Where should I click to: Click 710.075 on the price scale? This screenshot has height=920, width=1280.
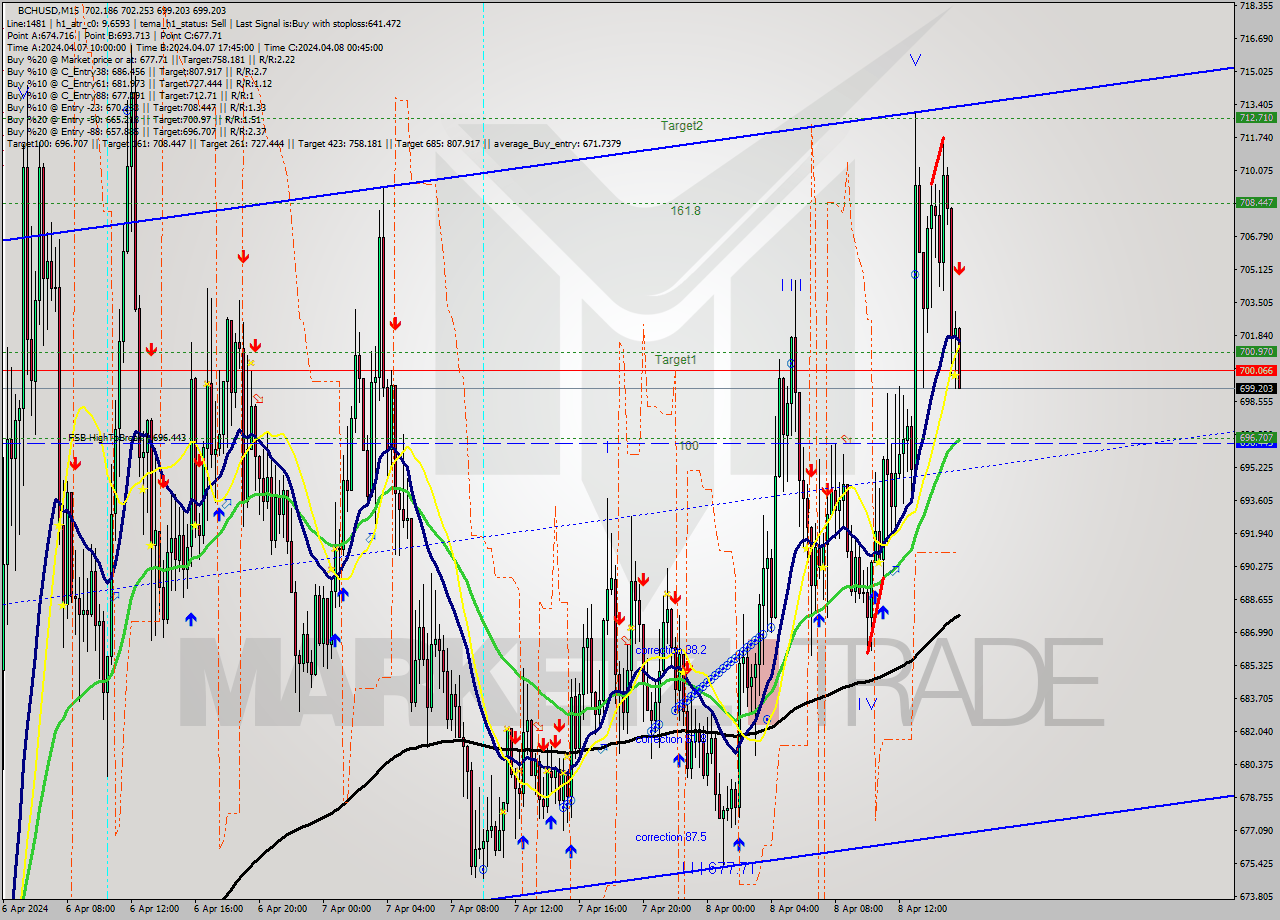click(1256, 171)
